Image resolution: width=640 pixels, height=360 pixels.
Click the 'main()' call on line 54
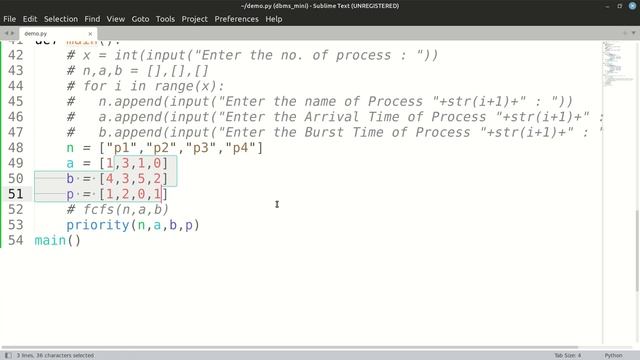tap(58, 240)
